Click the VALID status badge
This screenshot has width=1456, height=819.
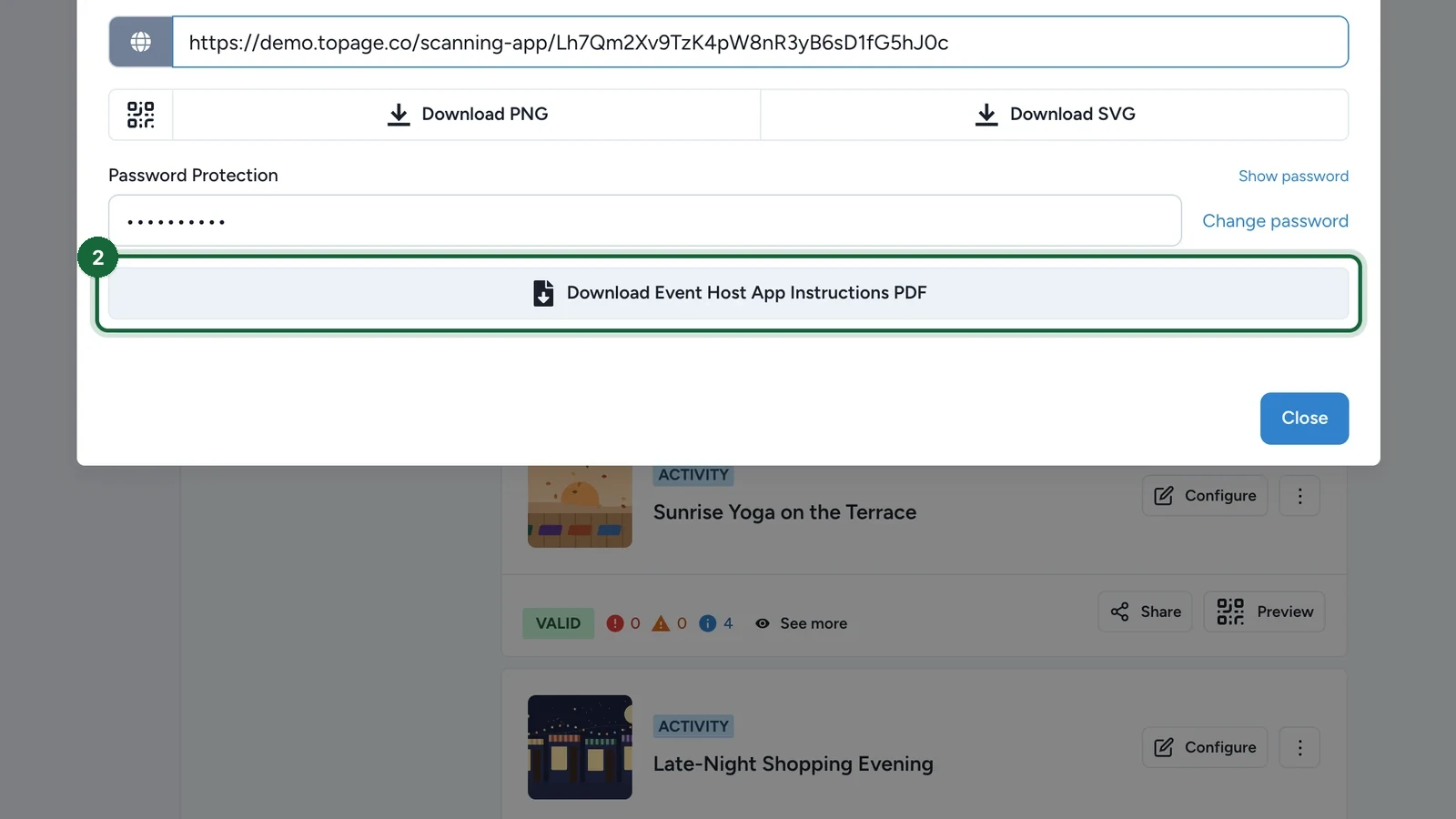(x=558, y=623)
